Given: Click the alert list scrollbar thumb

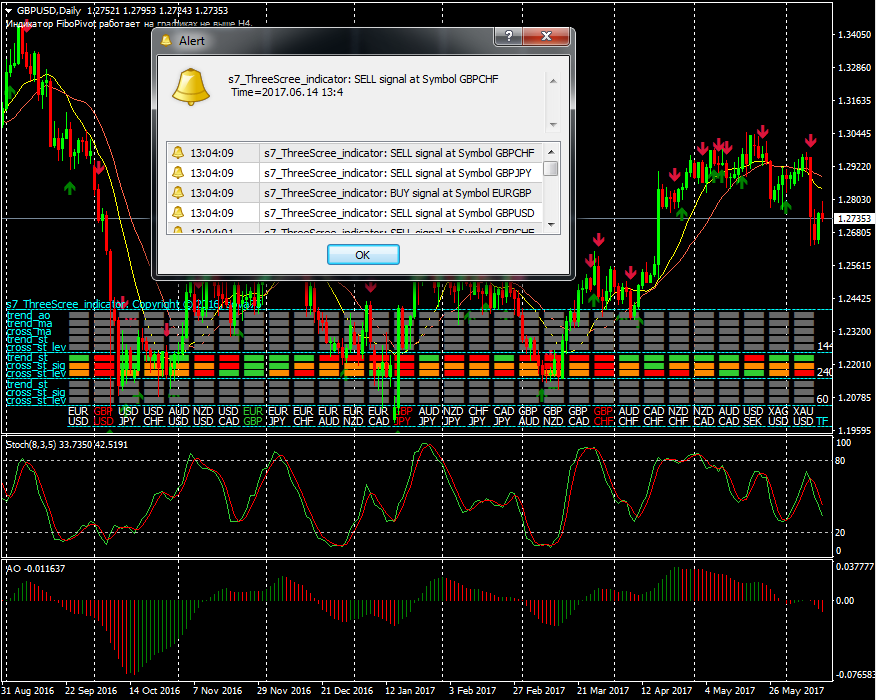Looking at the screenshot, I should tap(551, 168).
